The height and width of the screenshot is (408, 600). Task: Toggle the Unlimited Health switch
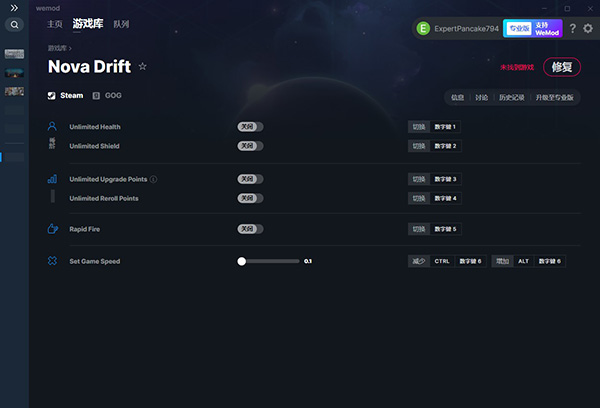250,127
